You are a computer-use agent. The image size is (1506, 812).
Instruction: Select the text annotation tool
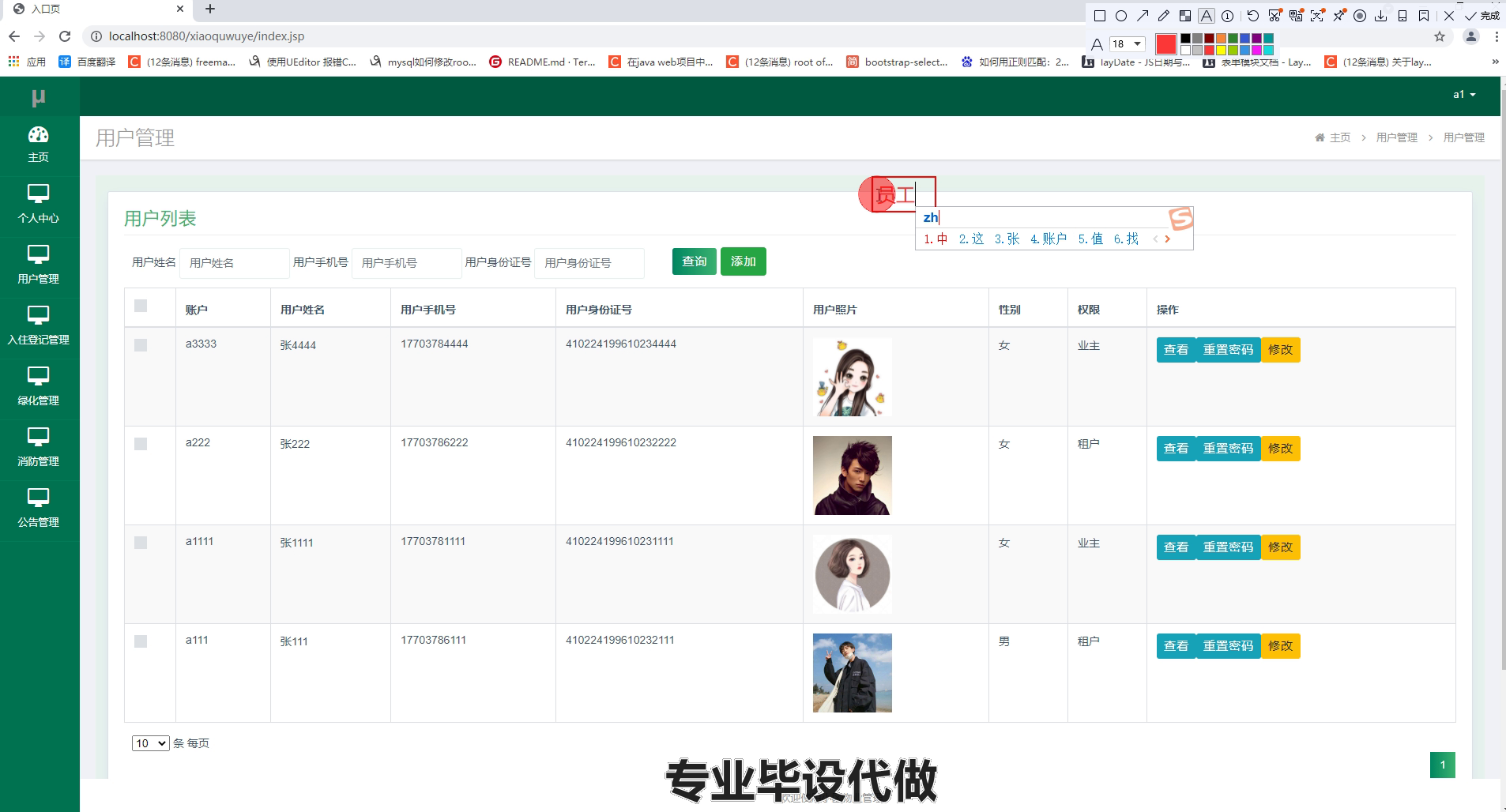pos(1207,16)
